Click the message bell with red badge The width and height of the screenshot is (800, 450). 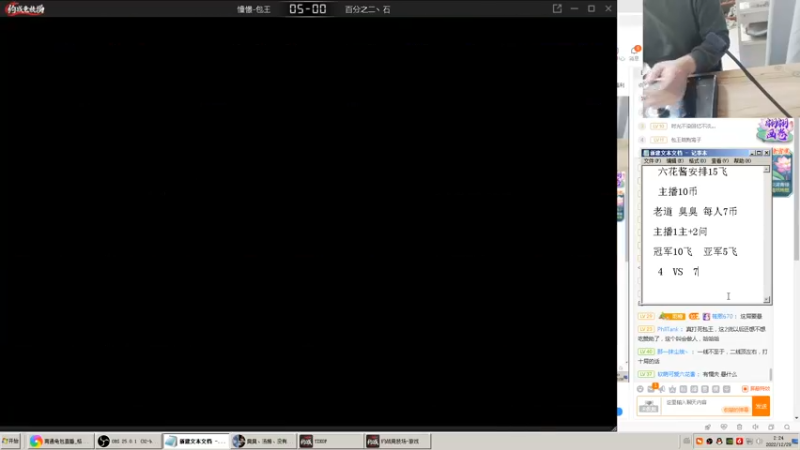coord(635,53)
